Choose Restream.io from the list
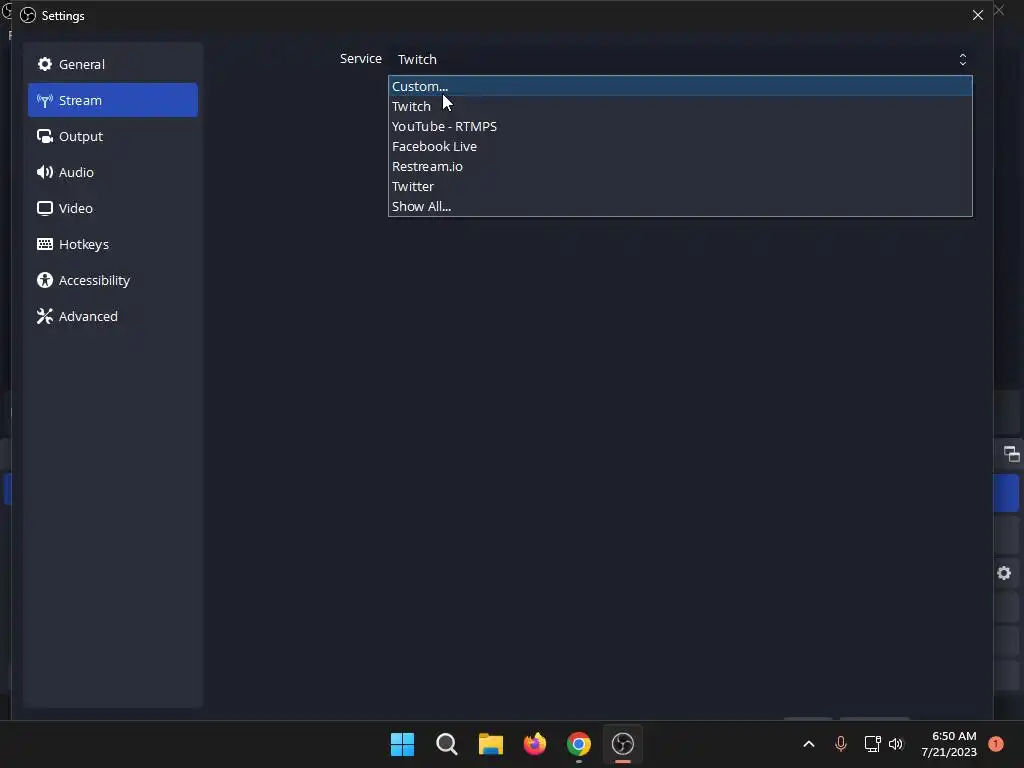 [680, 166]
